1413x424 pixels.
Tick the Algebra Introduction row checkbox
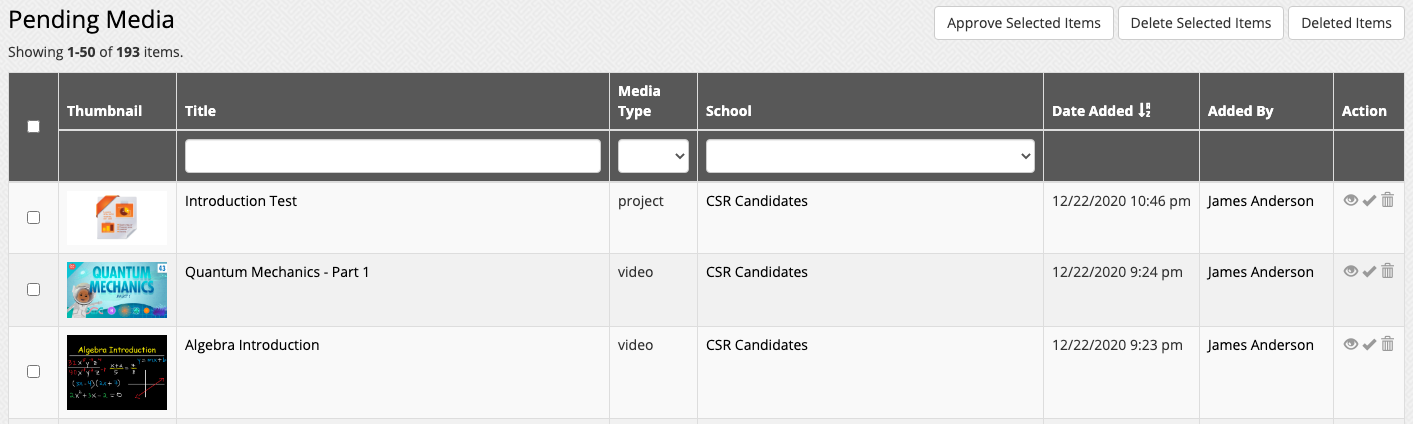pos(33,371)
